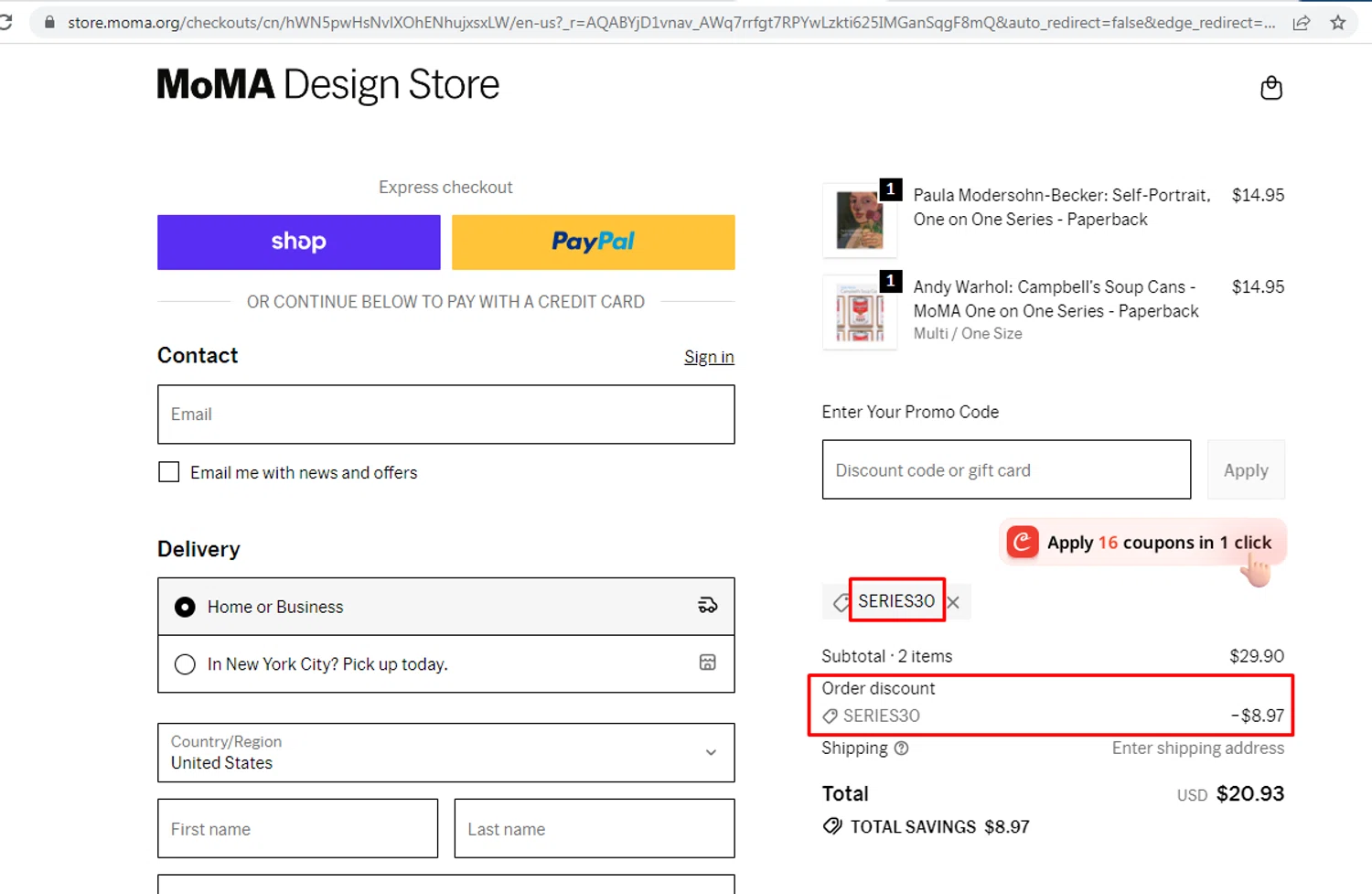
Task: Bookmark this page with the star icon
Action: pos(1338,23)
